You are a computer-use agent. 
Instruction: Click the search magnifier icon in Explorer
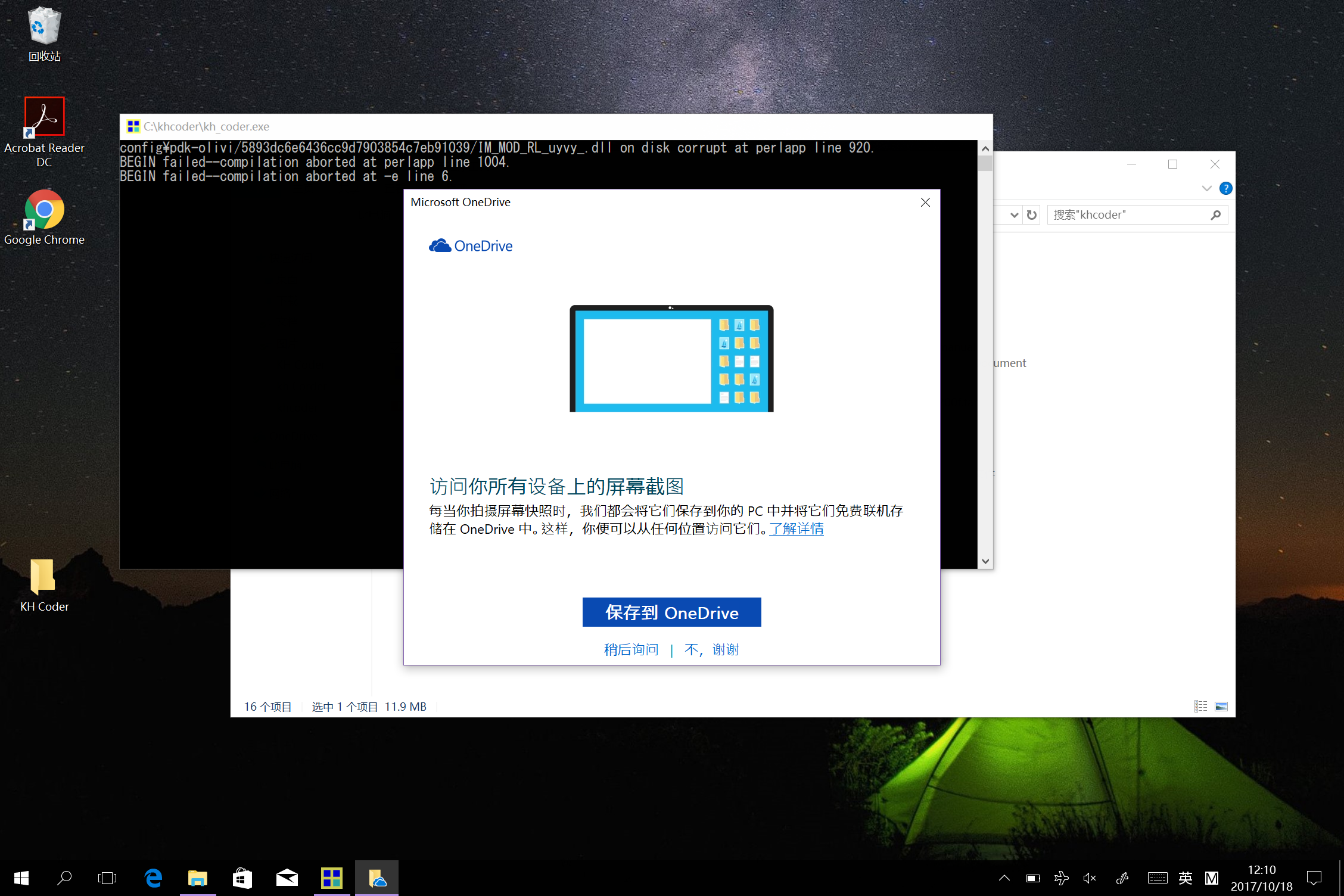[x=1216, y=215]
